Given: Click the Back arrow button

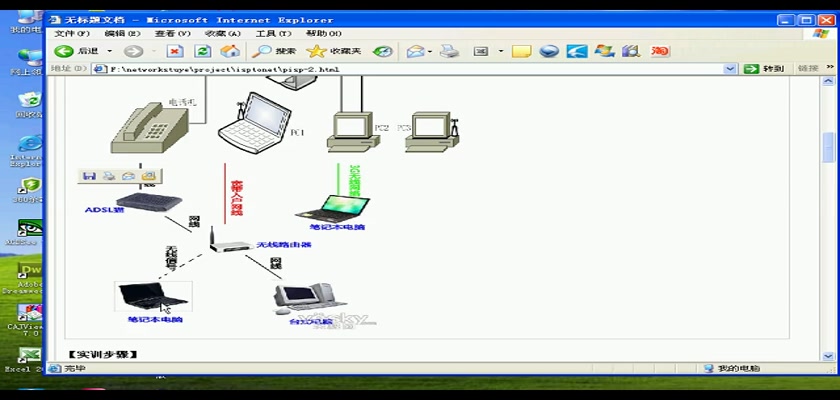Looking at the screenshot, I should coord(64,51).
